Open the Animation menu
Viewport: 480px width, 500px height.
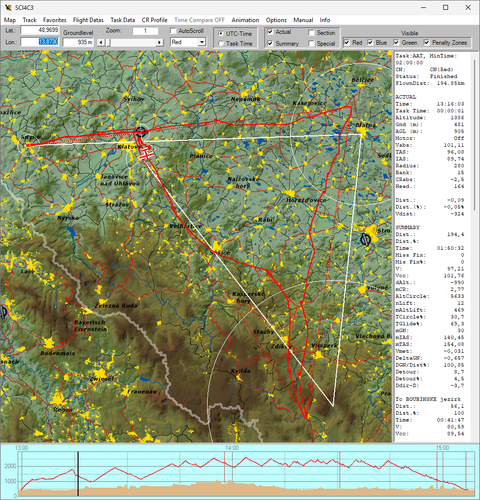coord(245,20)
